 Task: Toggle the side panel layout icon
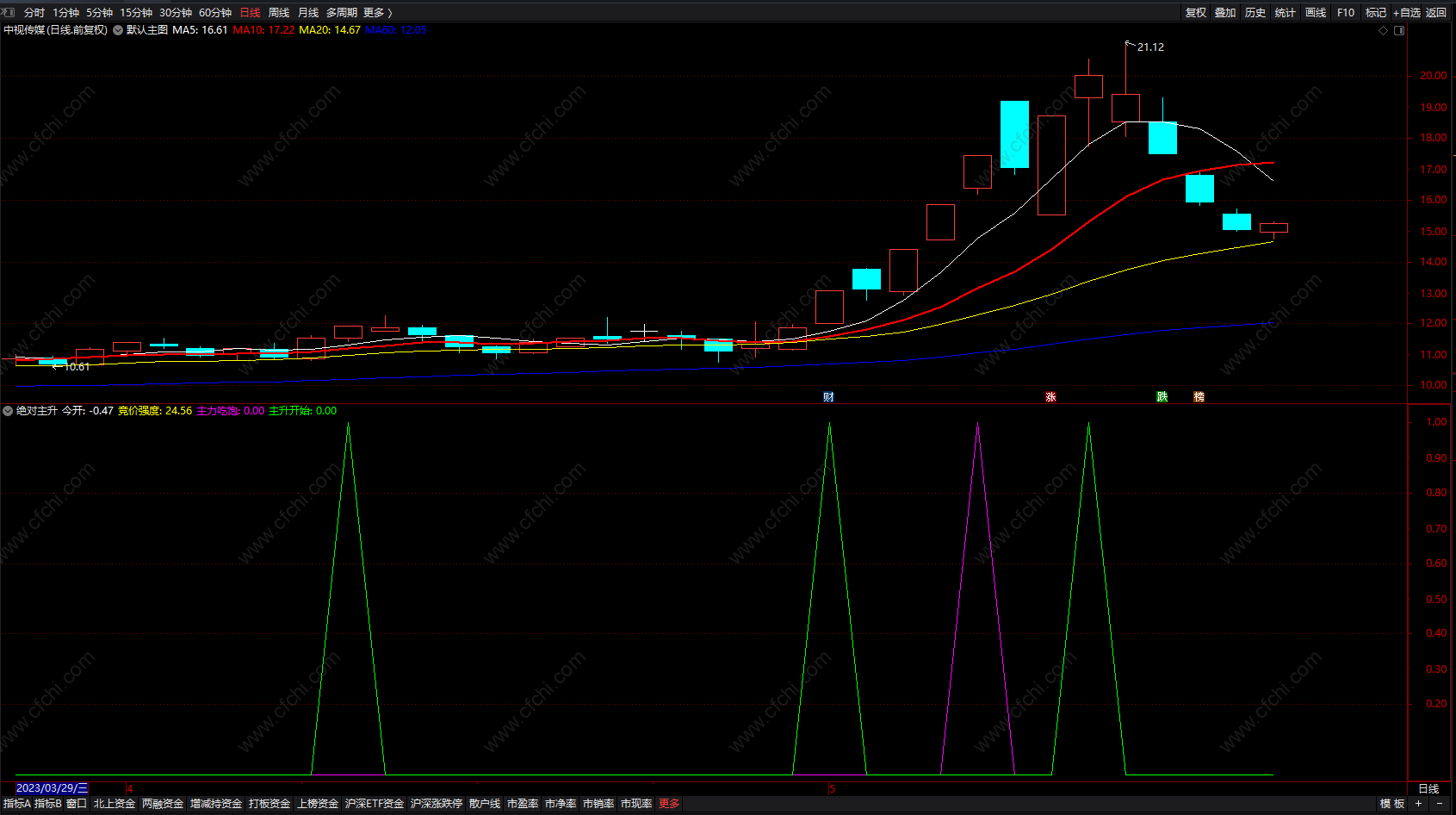click(x=1399, y=30)
